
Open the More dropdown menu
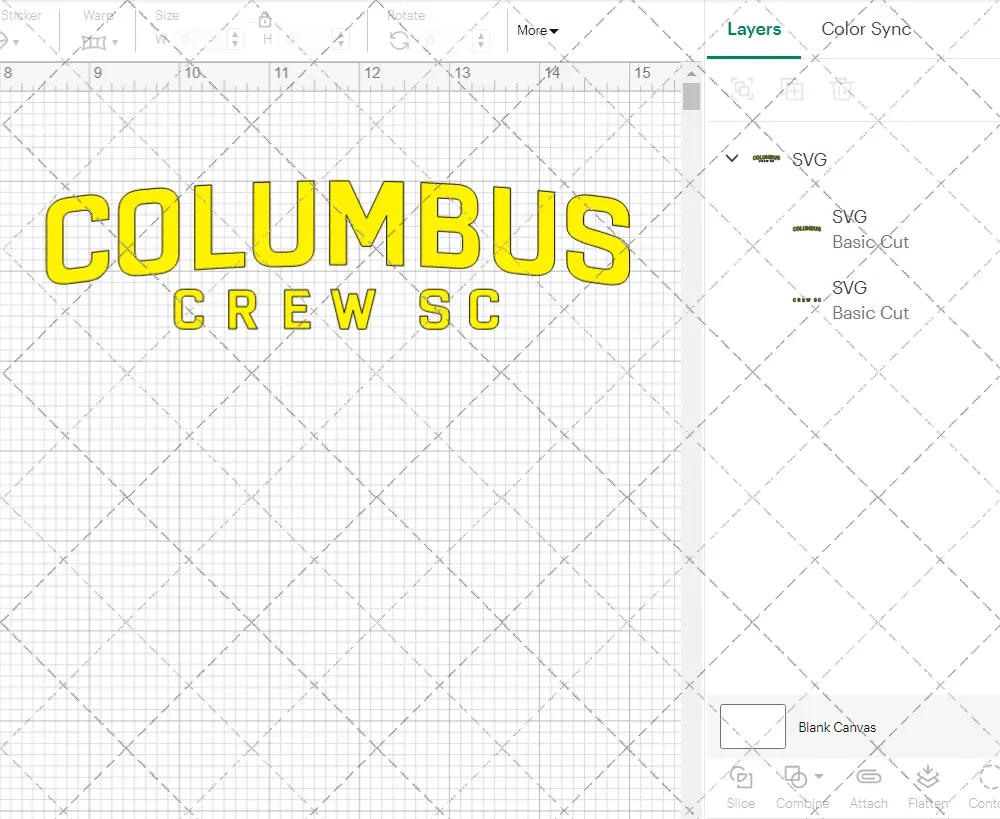pyautogui.click(x=538, y=31)
